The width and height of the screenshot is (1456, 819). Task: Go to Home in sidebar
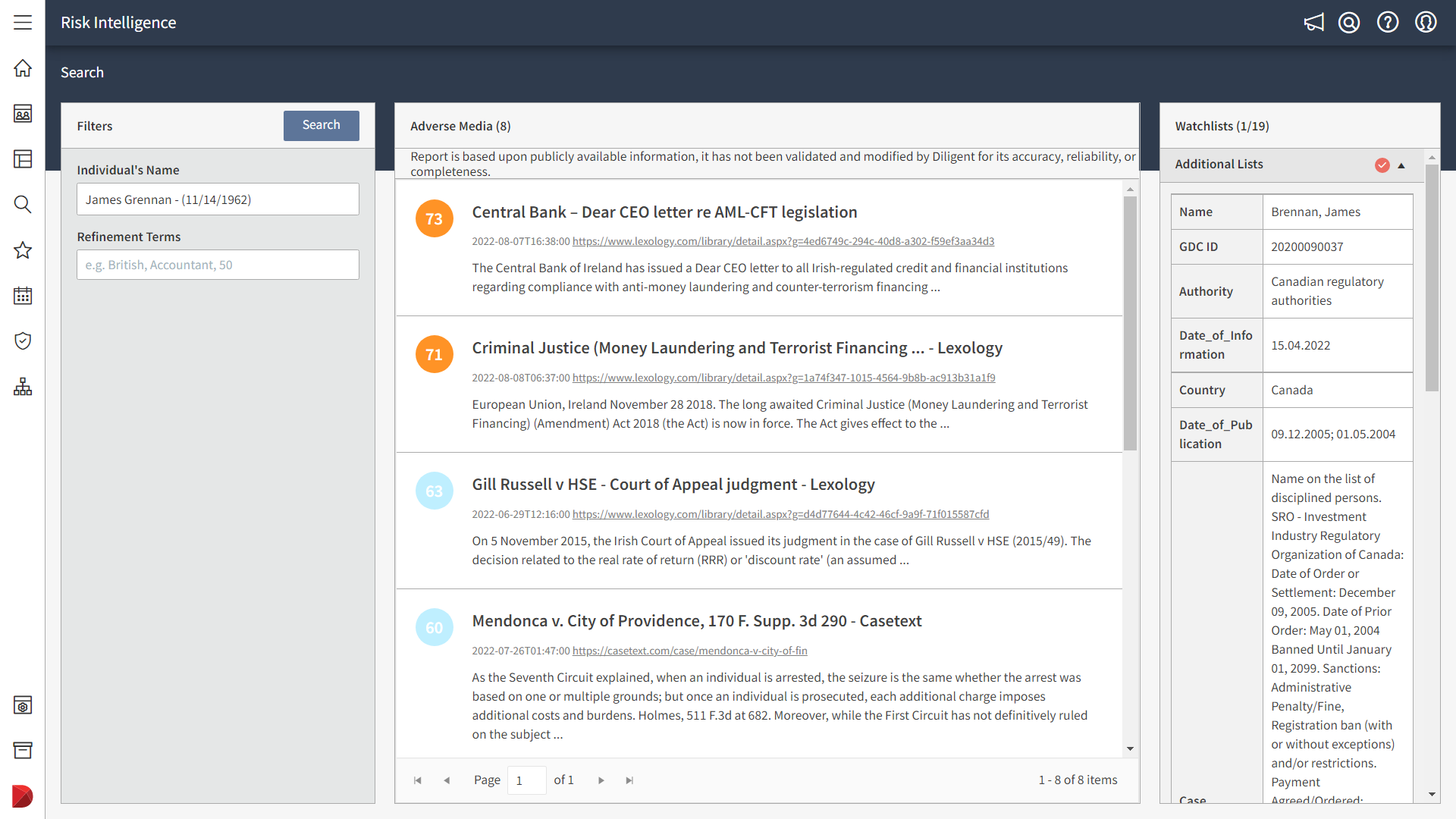click(23, 68)
